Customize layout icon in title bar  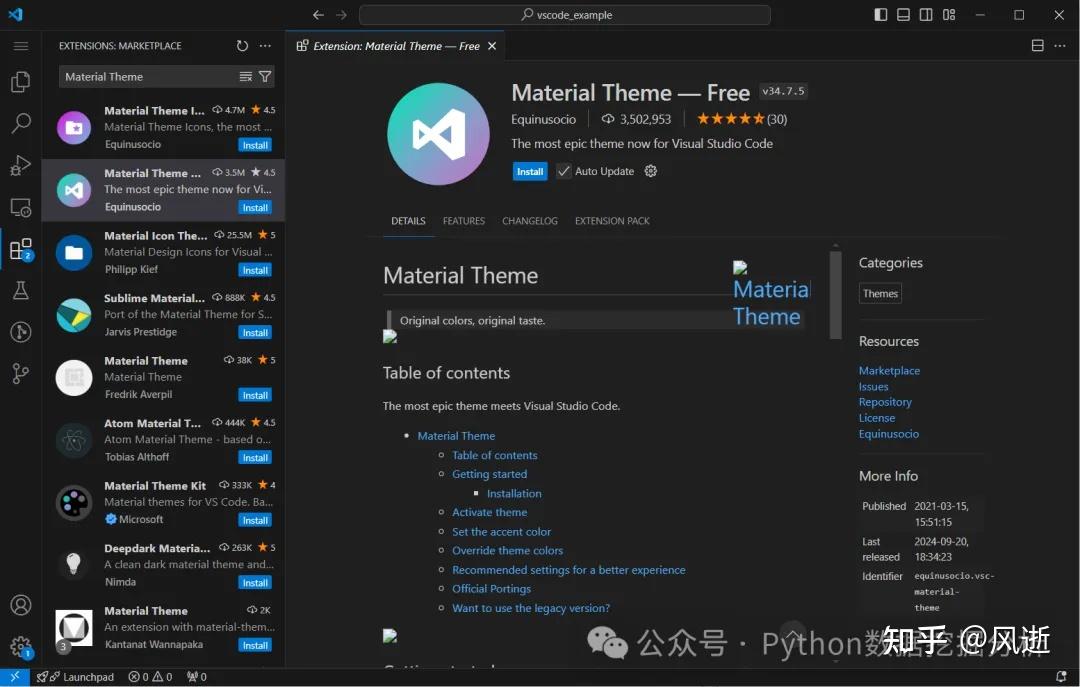click(949, 14)
